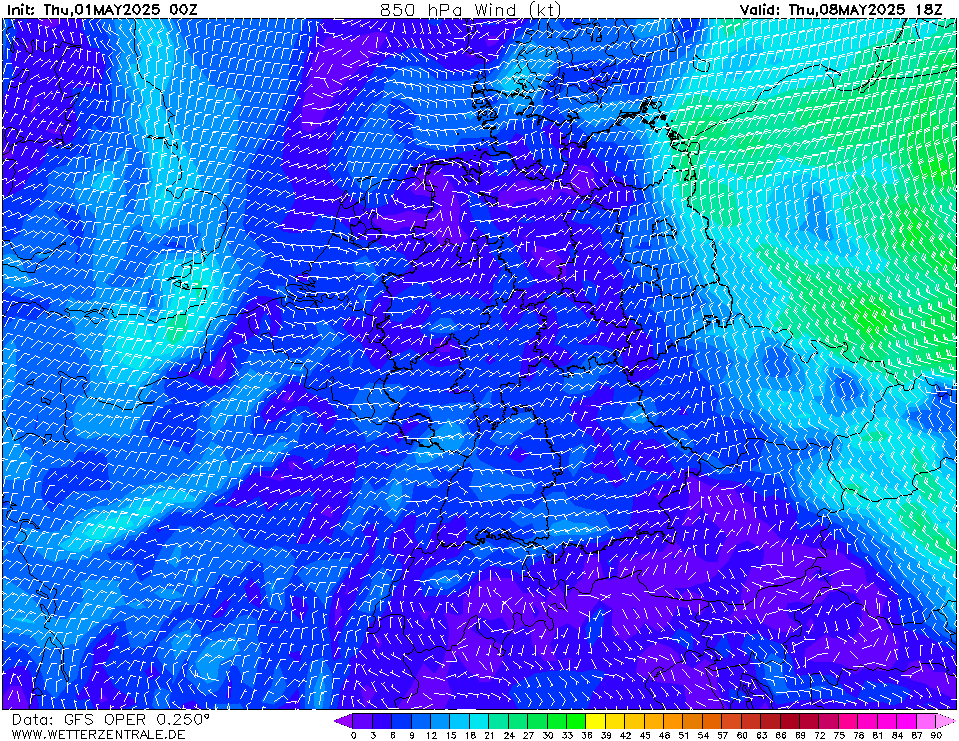Click the legend value '60'
This screenshot has height=741, width=959.
(742, 735)
